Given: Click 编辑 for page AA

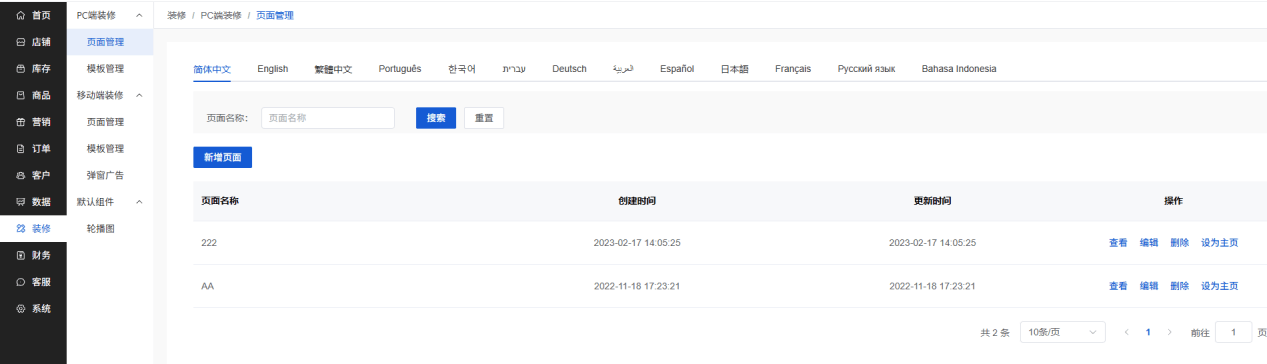Looking at the screenshot, I should point(1149,286).
